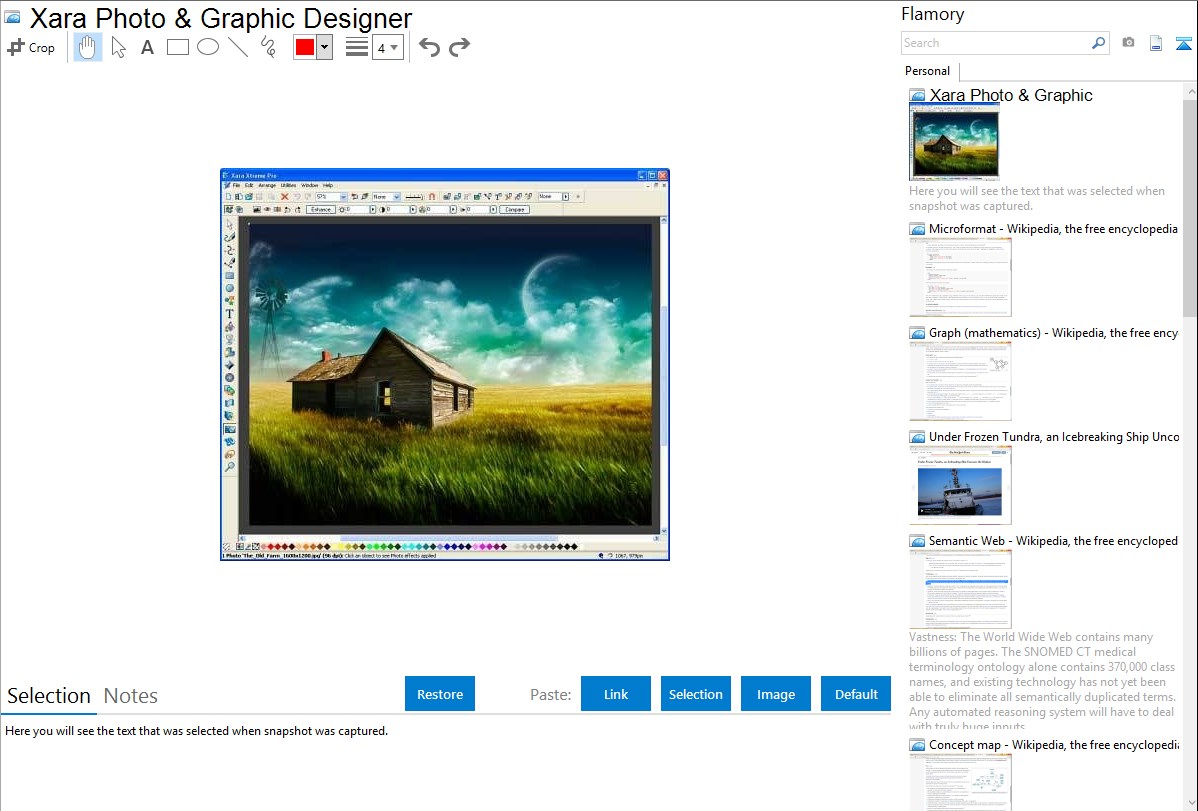Paste as Link button

click(616, 694)
